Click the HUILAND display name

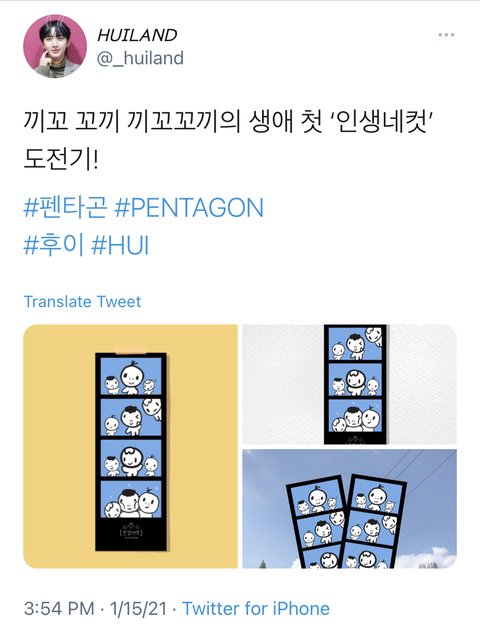pyautogui.click(x=137, y=36)
